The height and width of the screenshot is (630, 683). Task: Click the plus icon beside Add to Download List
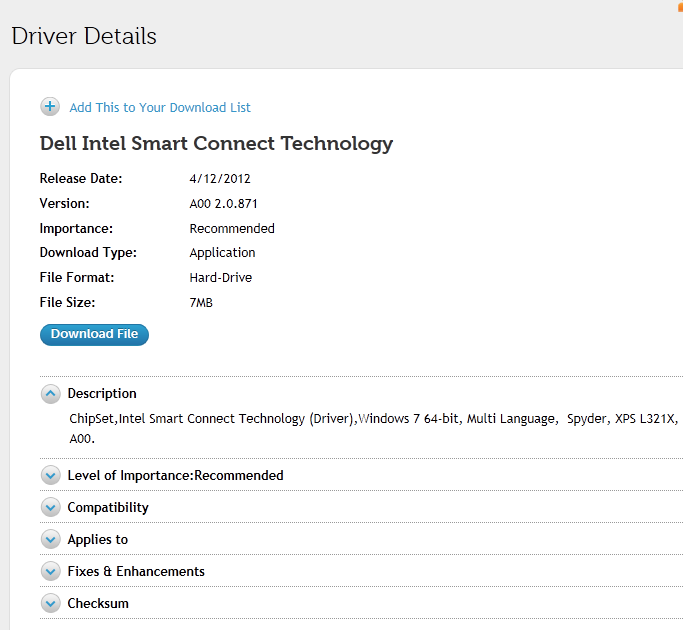pos(50,107)
